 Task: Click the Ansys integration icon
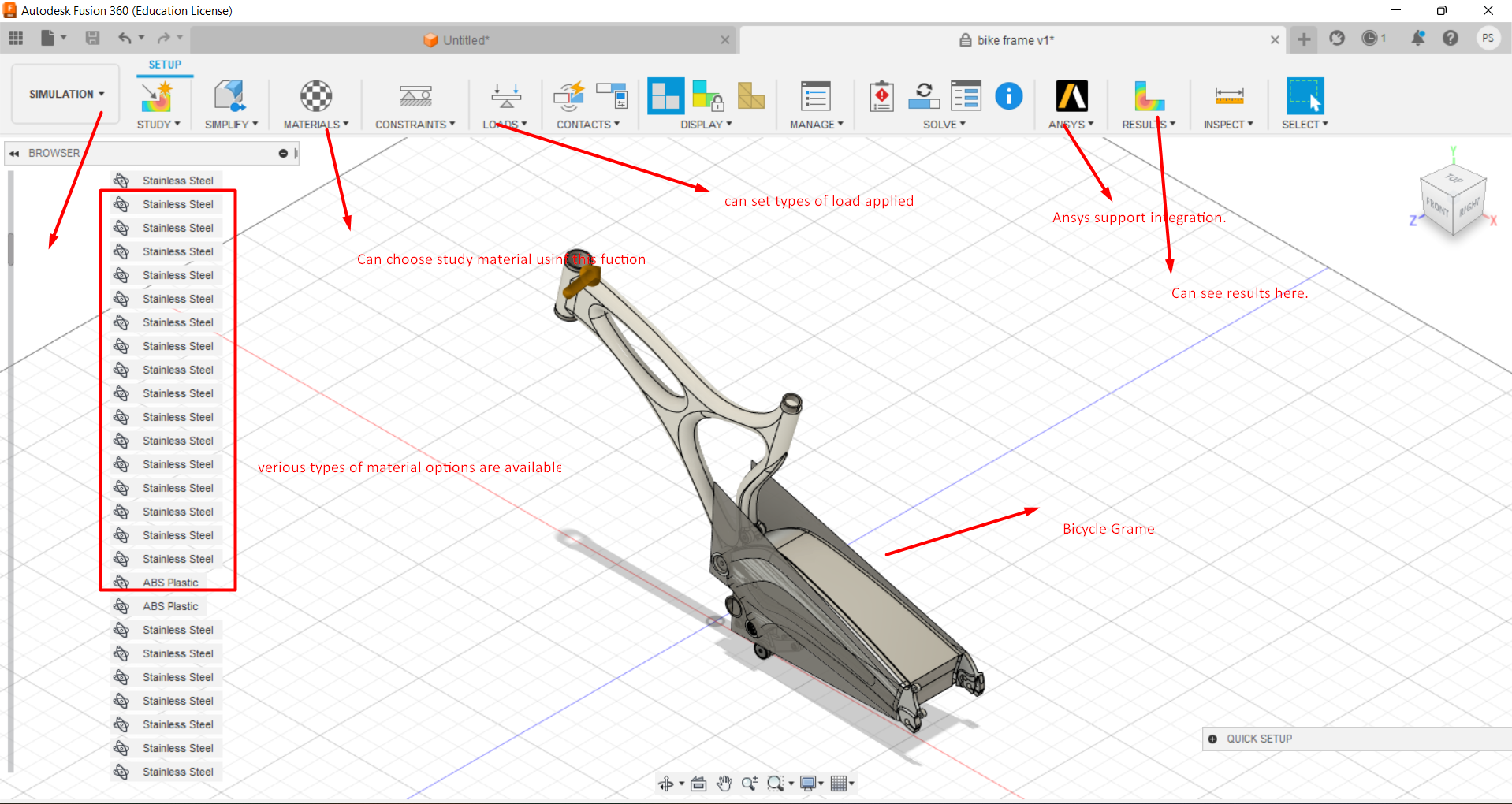(x=1071, y=96)
